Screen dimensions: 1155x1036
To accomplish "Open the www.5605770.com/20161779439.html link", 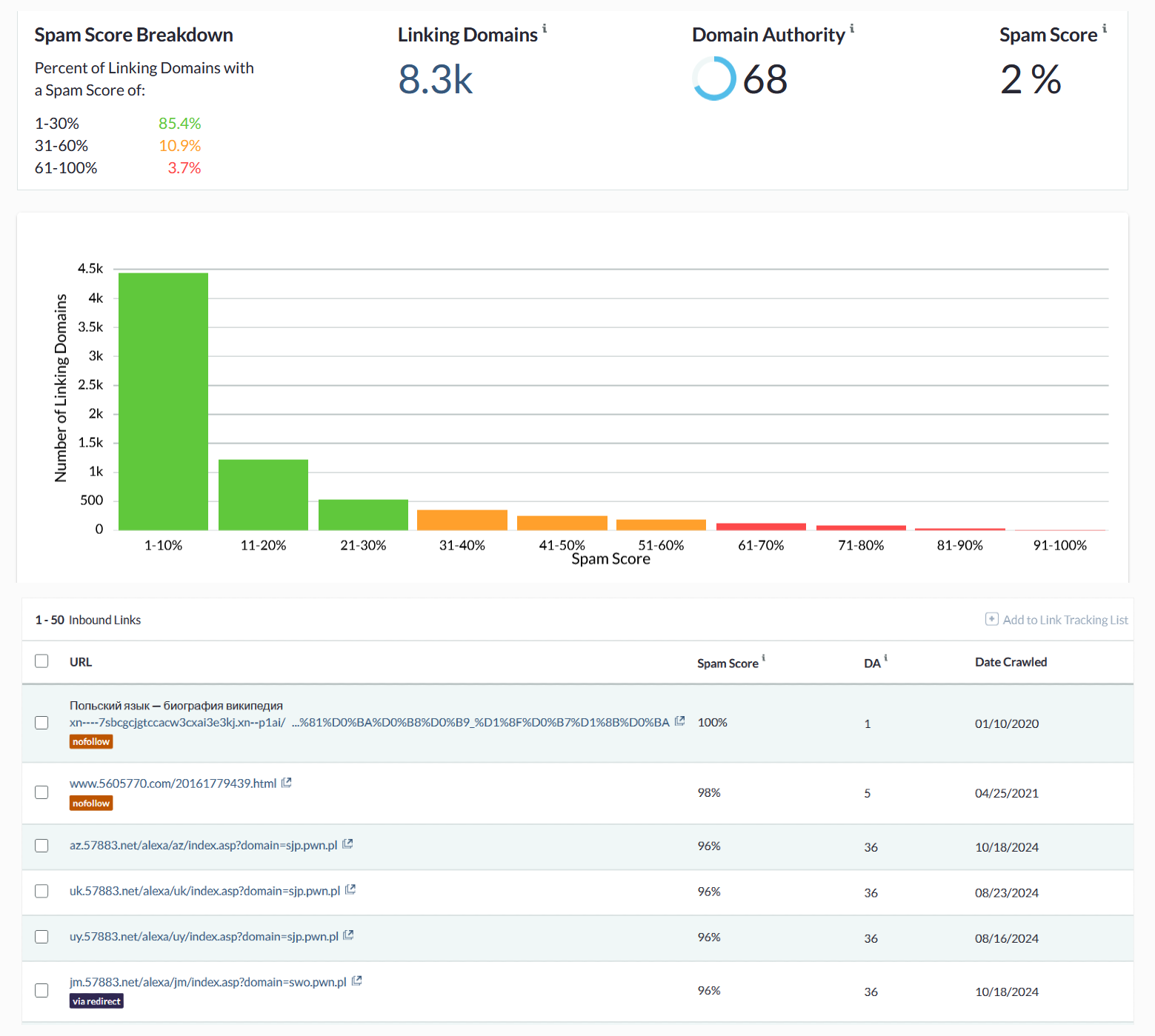I will click(173, 783).
